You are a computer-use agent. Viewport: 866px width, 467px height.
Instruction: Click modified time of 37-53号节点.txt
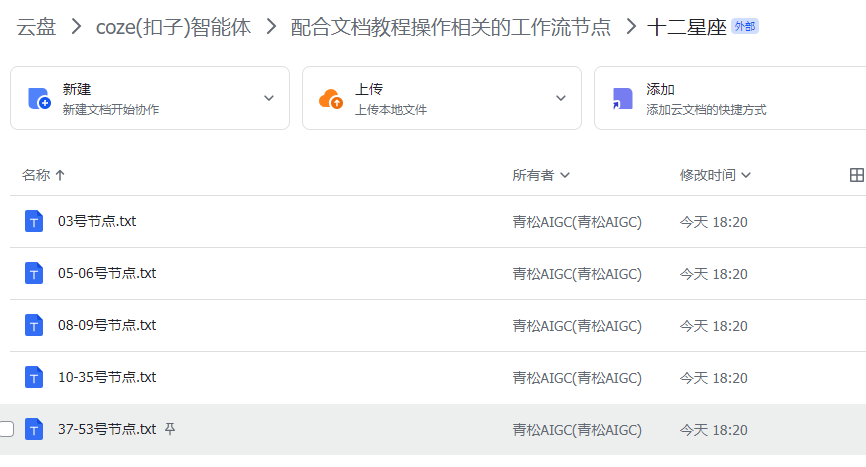(x=713, y=429)
